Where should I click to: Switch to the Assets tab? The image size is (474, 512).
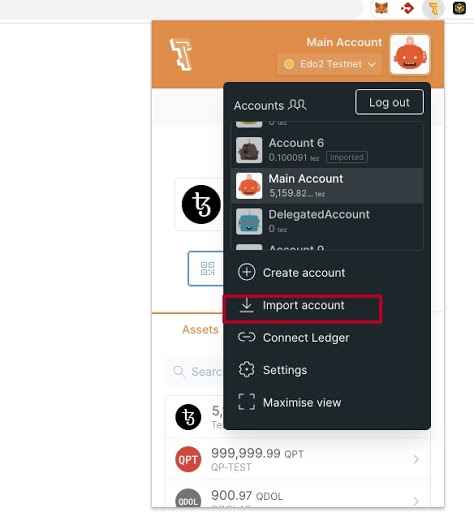coord(200,330)
